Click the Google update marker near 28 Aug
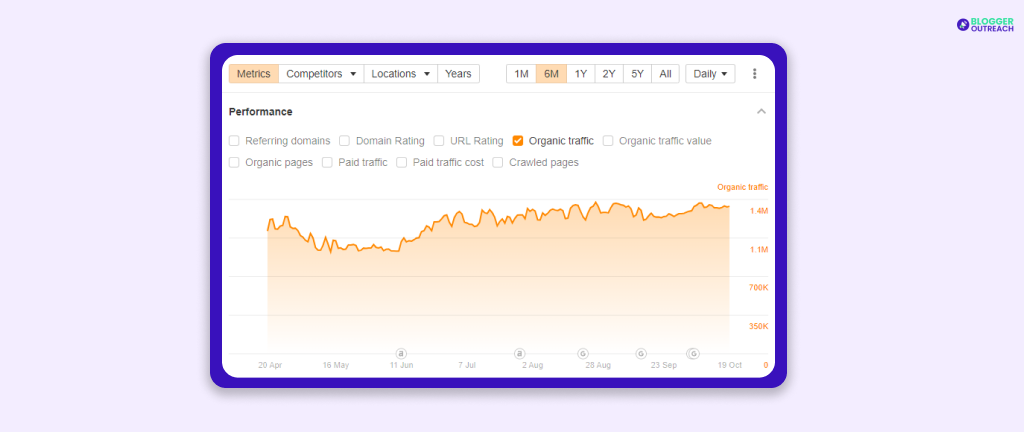The width and height of the screenshot is (1024, 432). tap(583, 353)
